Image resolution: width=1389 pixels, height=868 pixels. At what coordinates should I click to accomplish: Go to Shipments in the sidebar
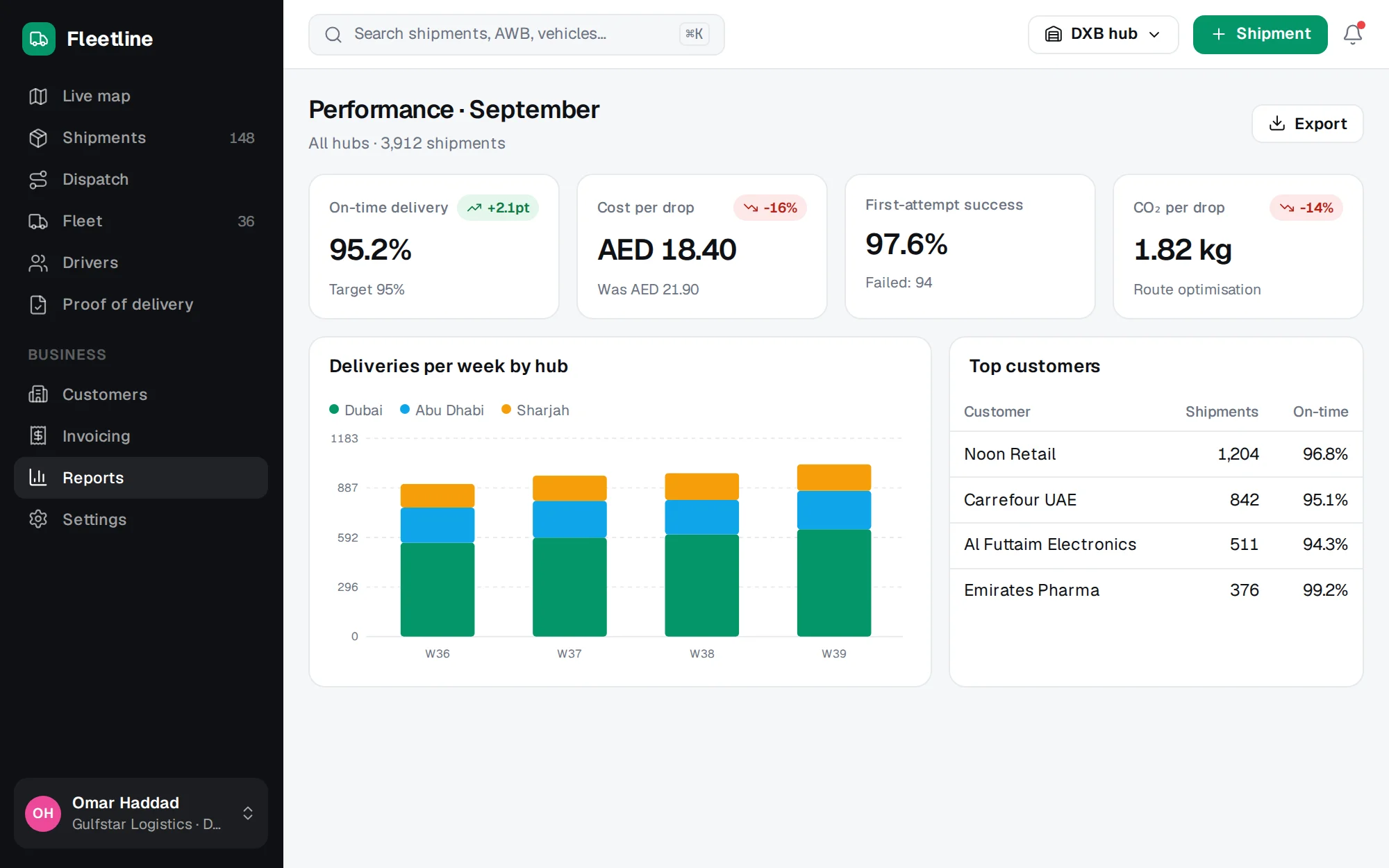click(141, 137)
